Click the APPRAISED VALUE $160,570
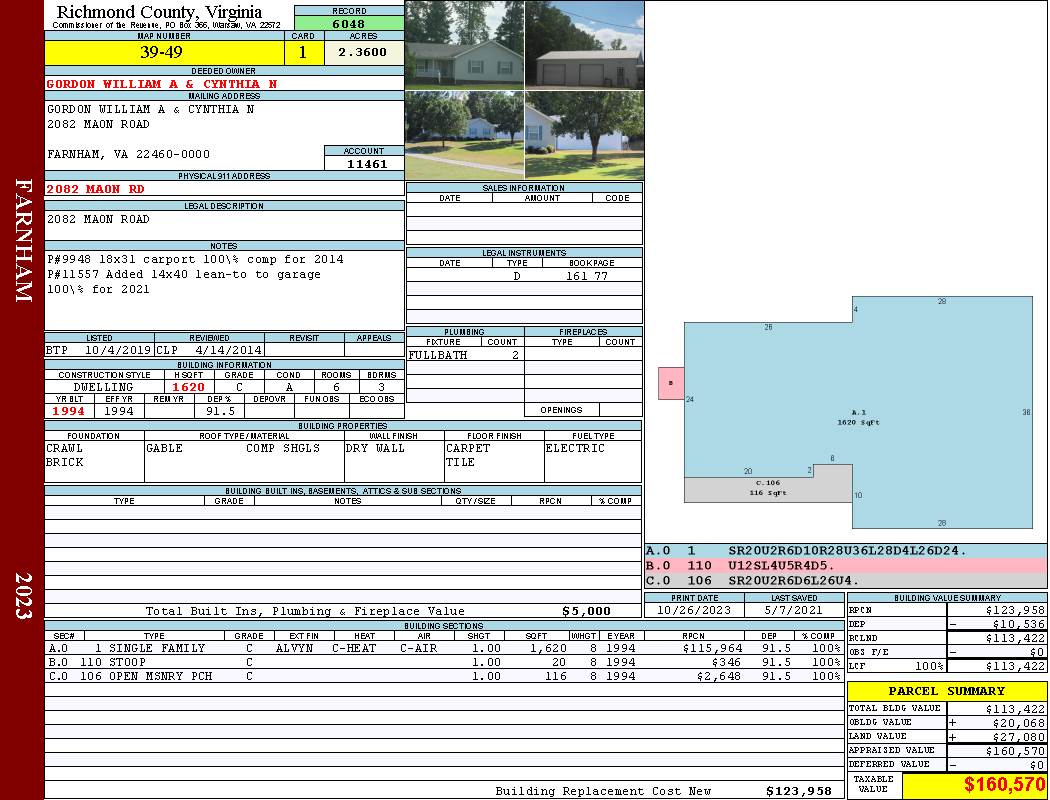This screenshot has height=800, width=1050. (x=1015, y=751)
